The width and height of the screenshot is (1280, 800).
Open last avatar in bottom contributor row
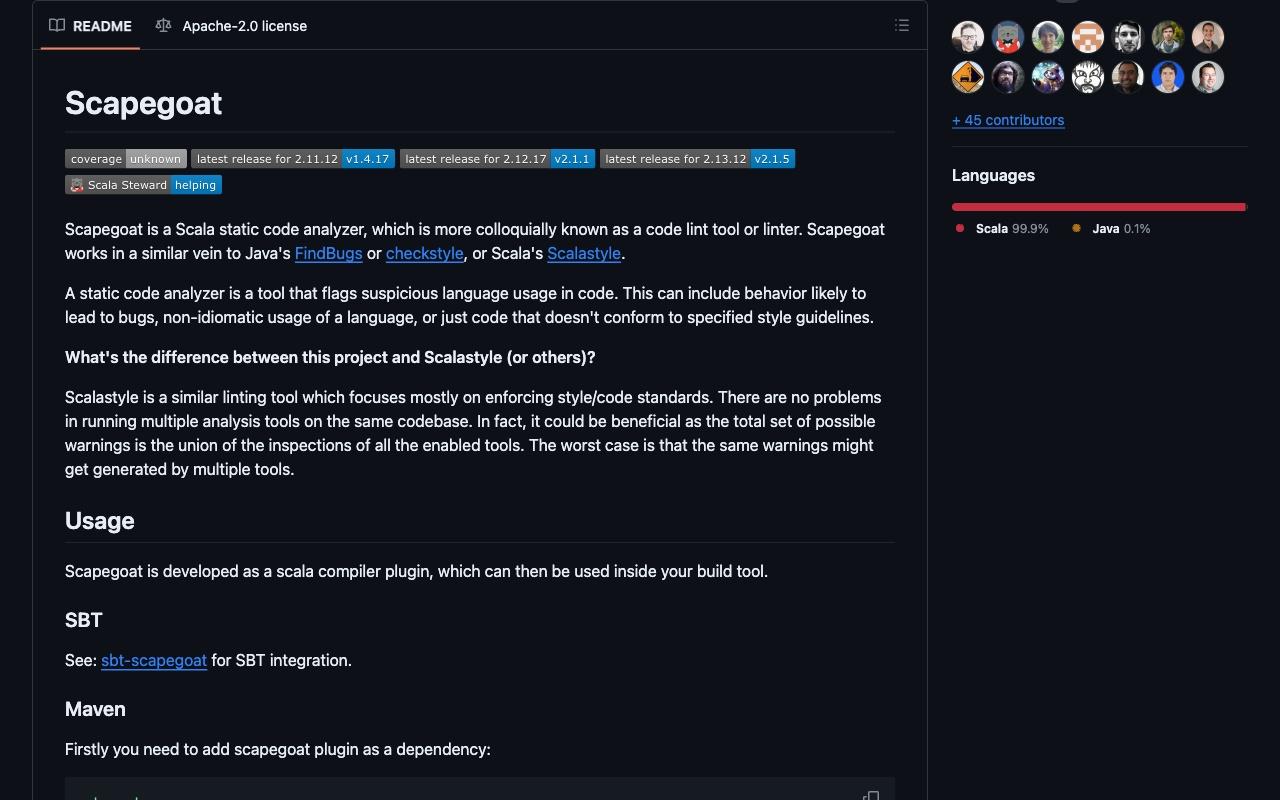coord(1208,77)
